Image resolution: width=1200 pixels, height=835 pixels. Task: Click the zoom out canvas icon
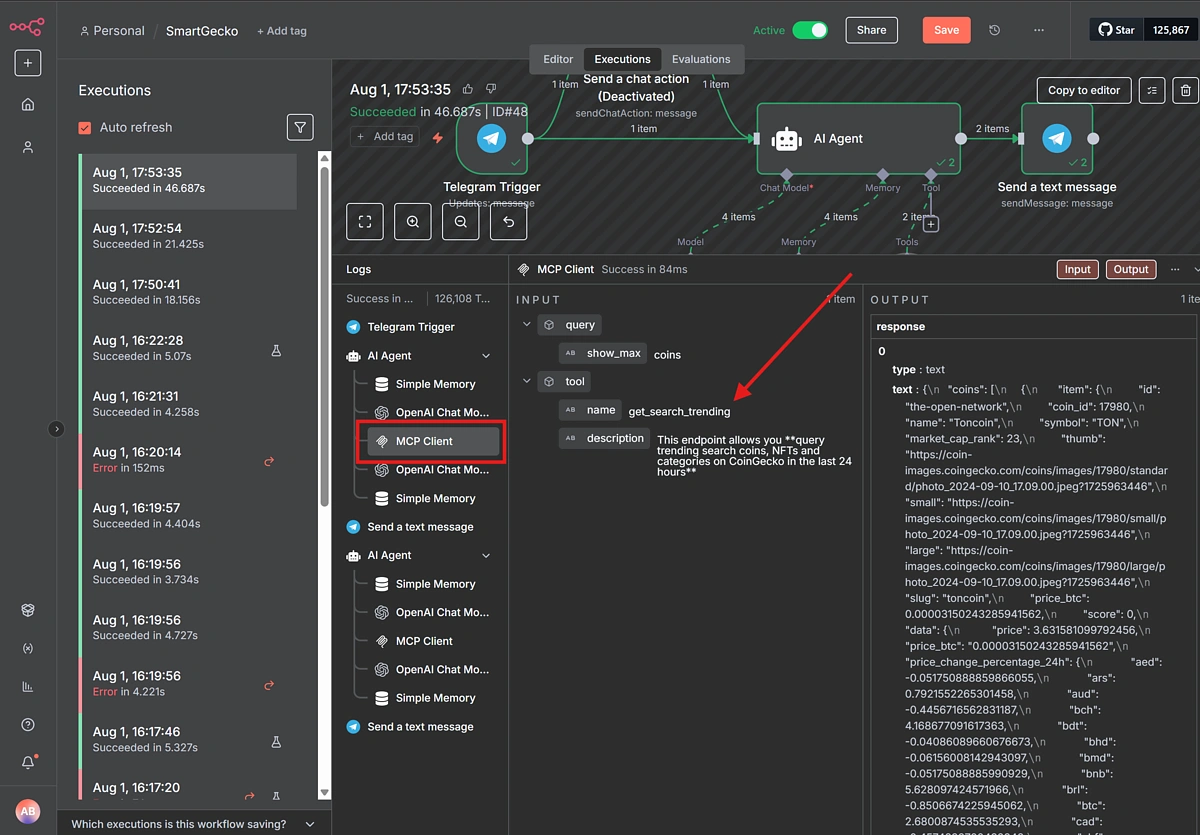(461, 222)
